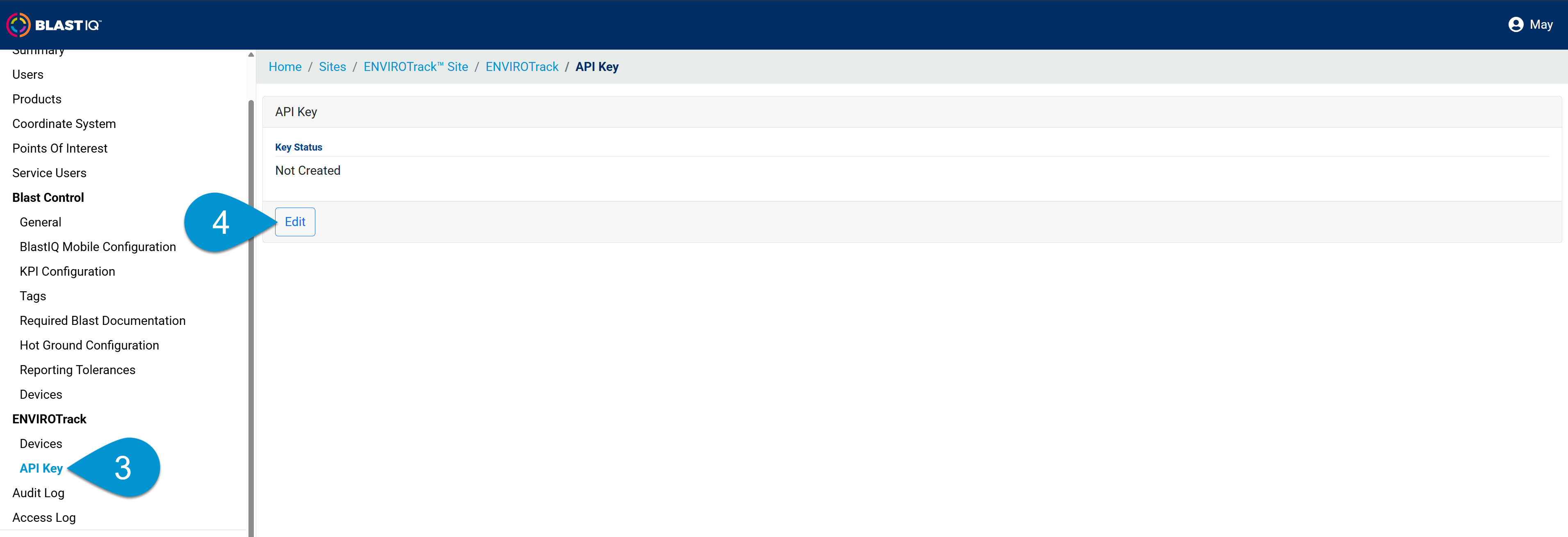Open the May user account icon
Screen dimensions: 1568x537
(1516, 24)
